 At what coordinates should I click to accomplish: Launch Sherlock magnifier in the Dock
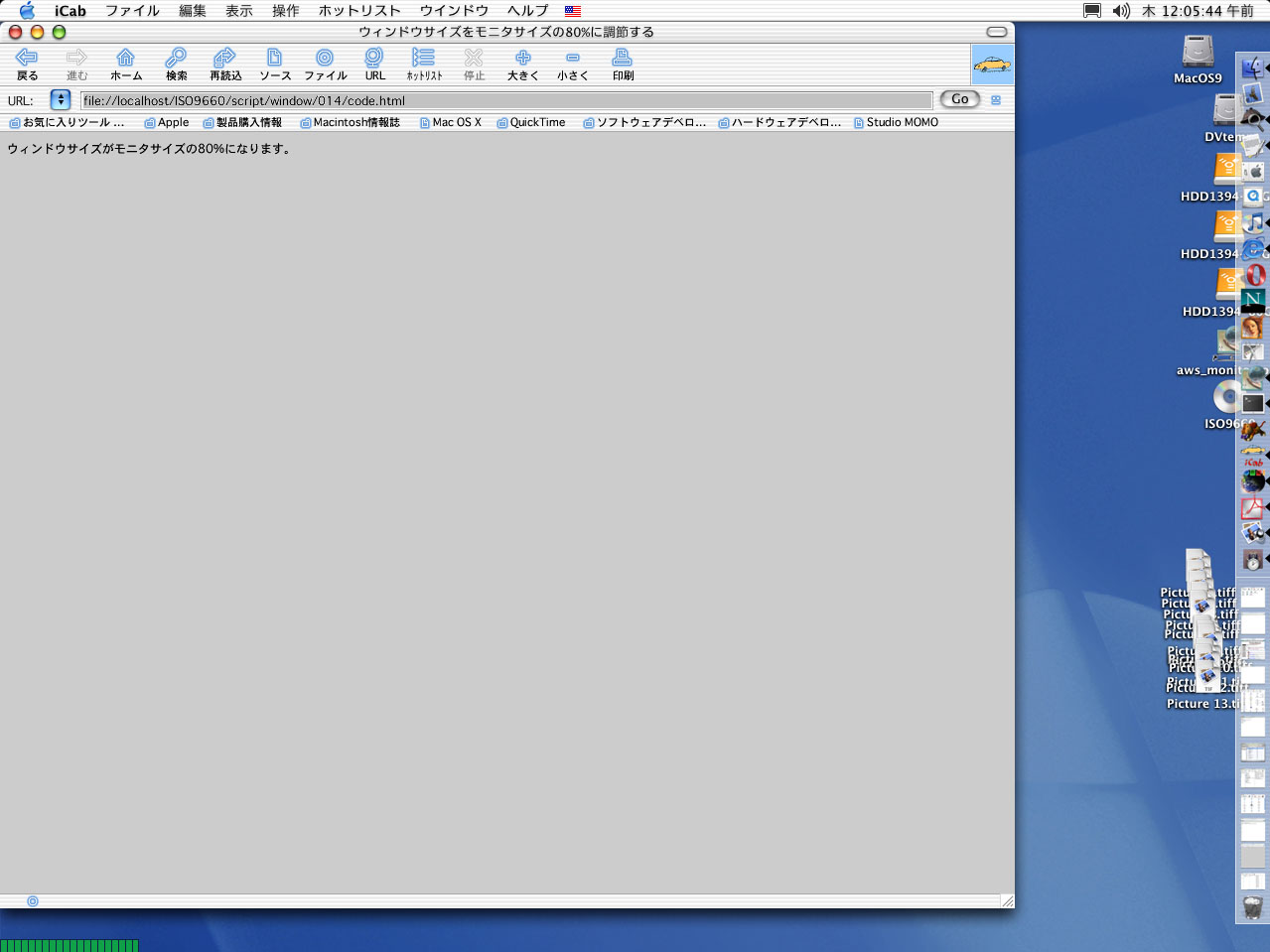point(1253,119)
